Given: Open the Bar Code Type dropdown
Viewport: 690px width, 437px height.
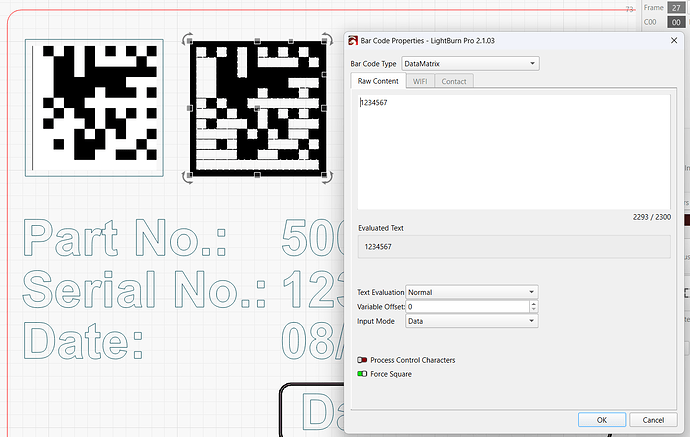Looking at the screenshot, I should [470, 63].
